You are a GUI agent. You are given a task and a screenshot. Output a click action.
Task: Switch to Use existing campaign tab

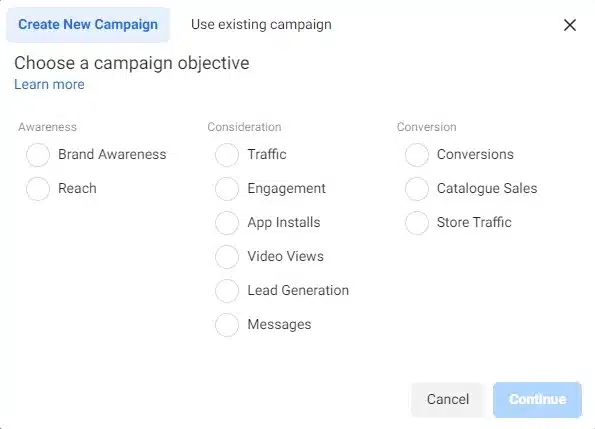(x=261, y=25)
